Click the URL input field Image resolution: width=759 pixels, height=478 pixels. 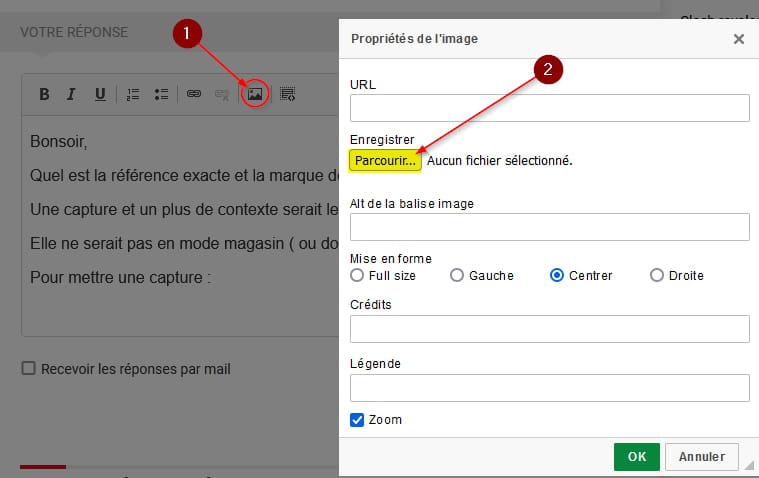tap(549, 108)
